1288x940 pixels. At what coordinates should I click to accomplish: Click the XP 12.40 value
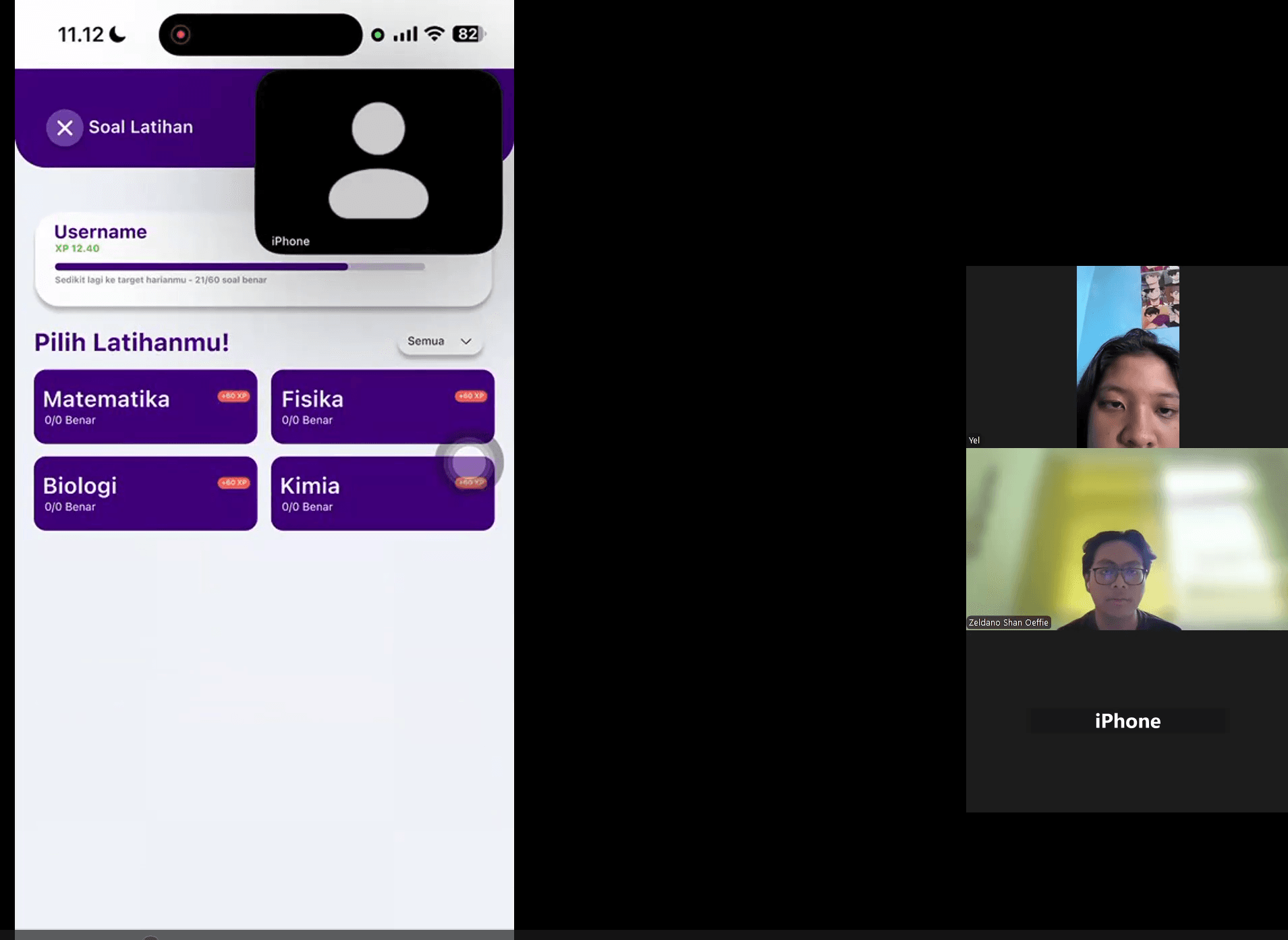pos(77,248)
